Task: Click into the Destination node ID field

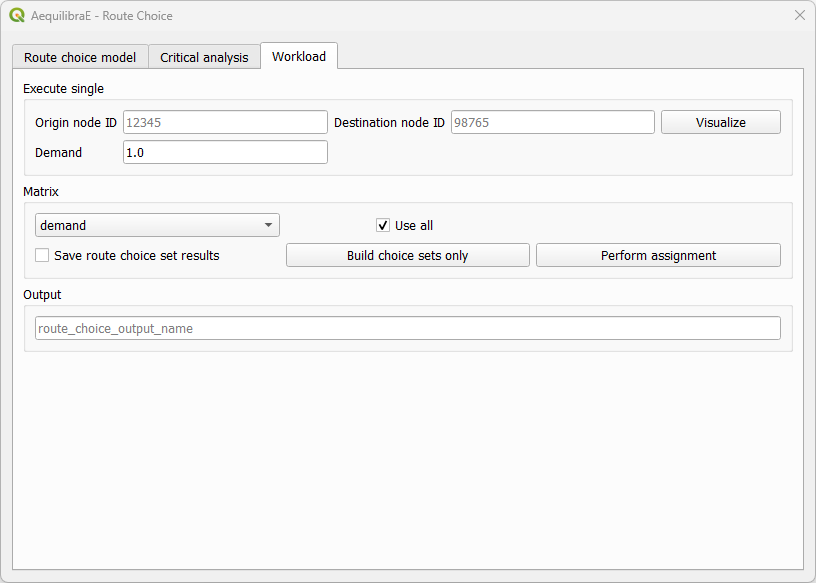Action: click(552, 122)
